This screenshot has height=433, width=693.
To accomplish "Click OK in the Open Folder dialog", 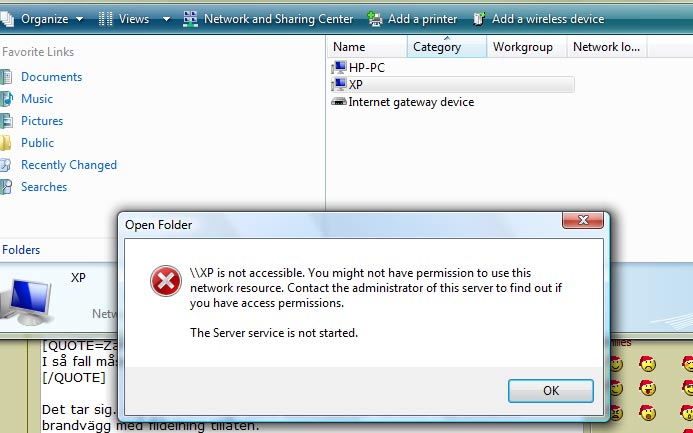I will [551, 391].
